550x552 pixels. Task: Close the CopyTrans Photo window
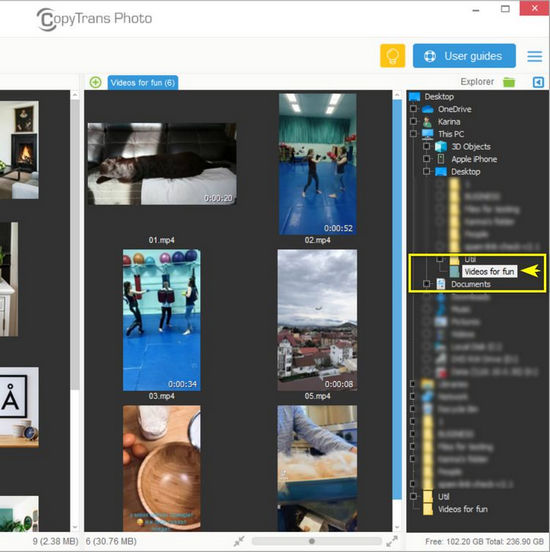535,8
